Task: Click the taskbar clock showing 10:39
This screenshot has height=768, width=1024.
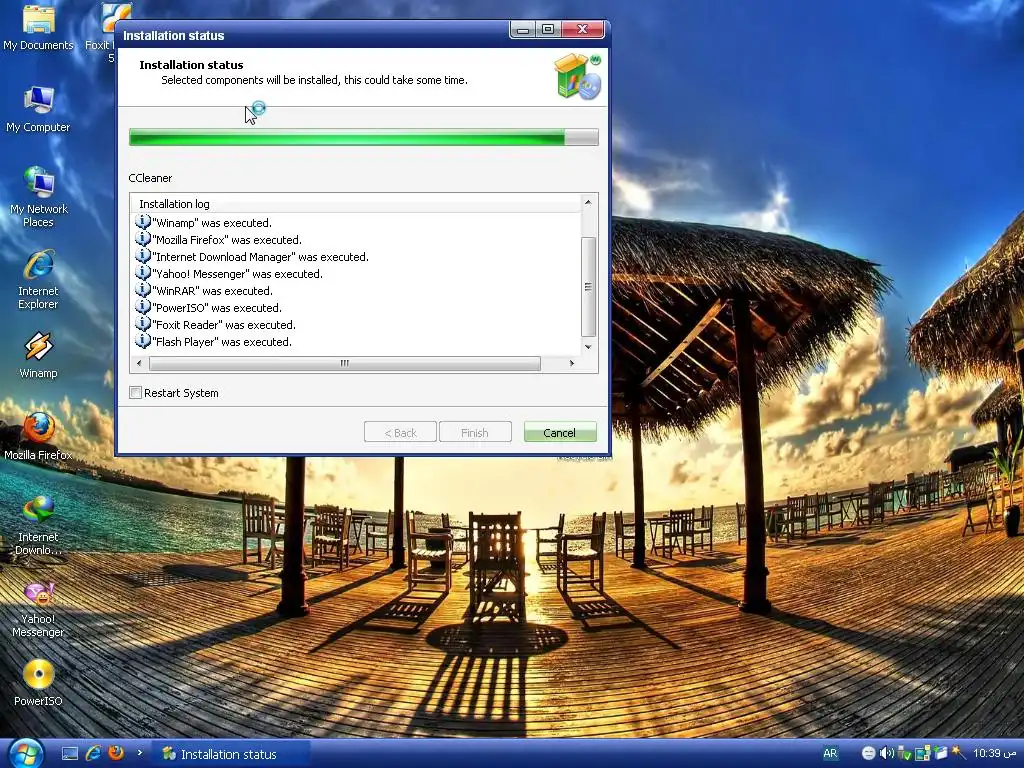Action: coord(995,754)
